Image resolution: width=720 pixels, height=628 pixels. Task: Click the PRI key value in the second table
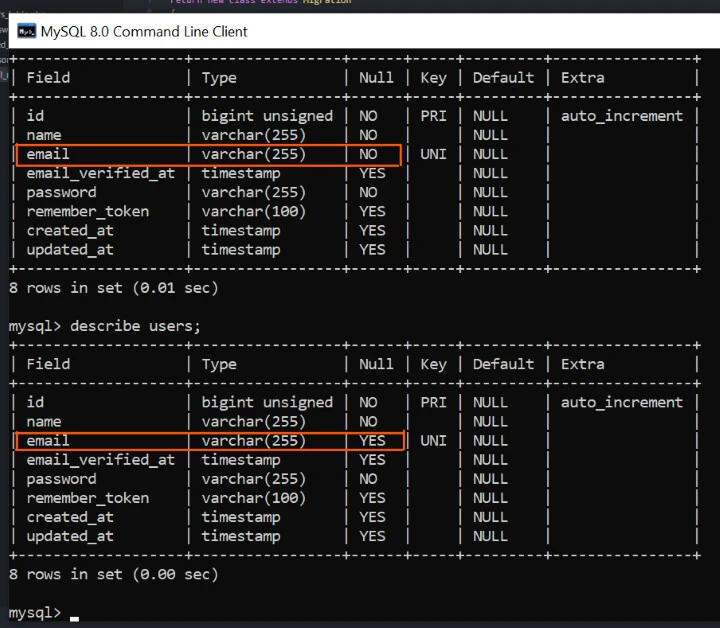pos(433,403)
